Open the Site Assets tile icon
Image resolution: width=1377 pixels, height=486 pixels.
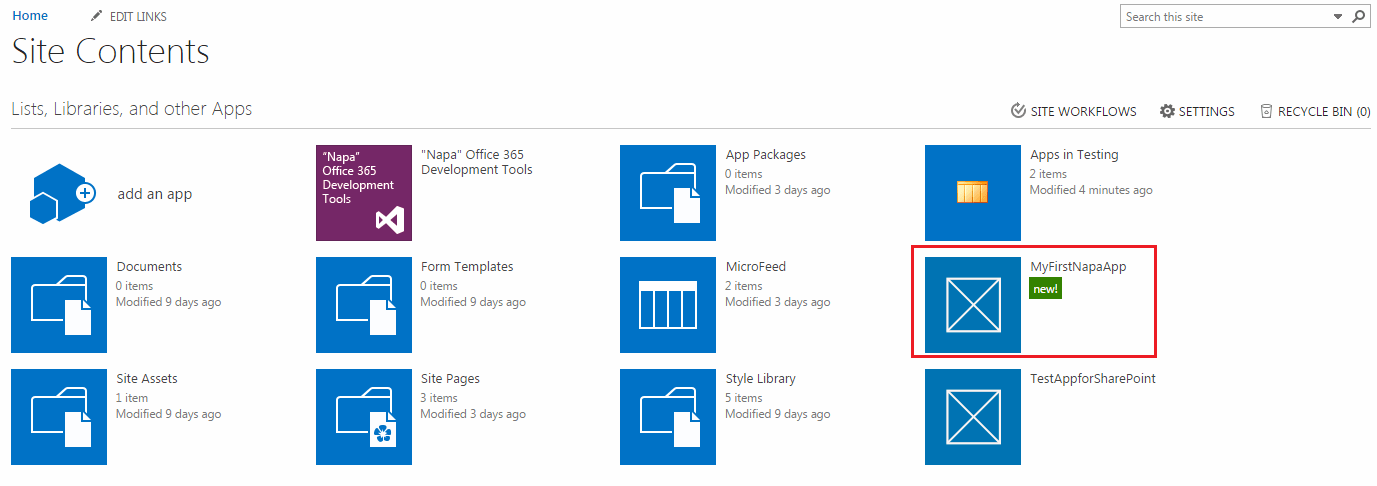tap(59, 417)
